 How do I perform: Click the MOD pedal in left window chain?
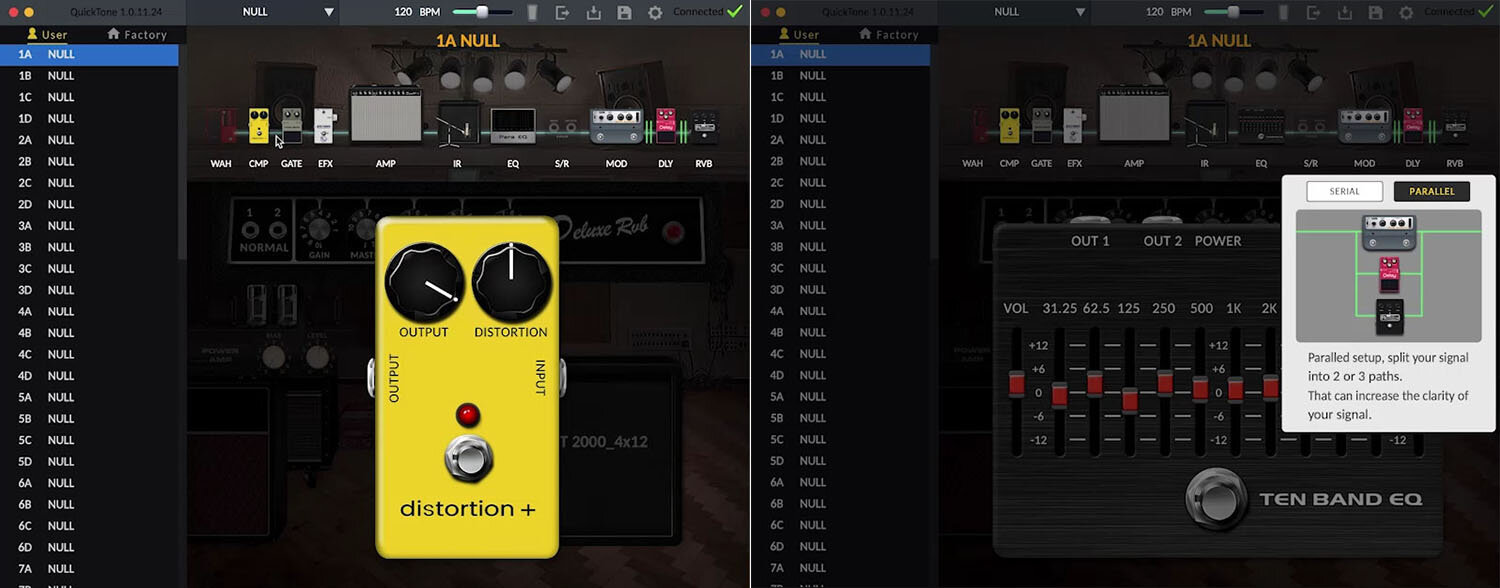(616, 126)
